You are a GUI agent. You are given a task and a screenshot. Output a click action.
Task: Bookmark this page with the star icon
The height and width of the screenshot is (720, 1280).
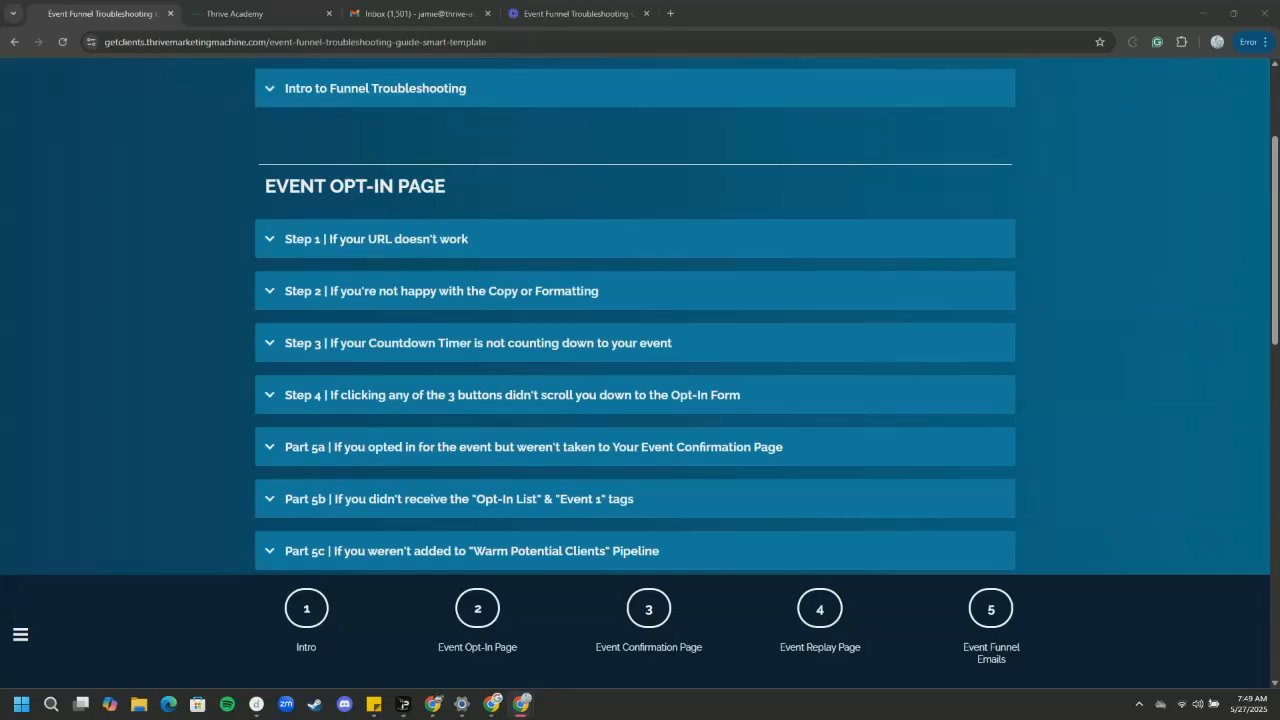tap(1100, 42)
